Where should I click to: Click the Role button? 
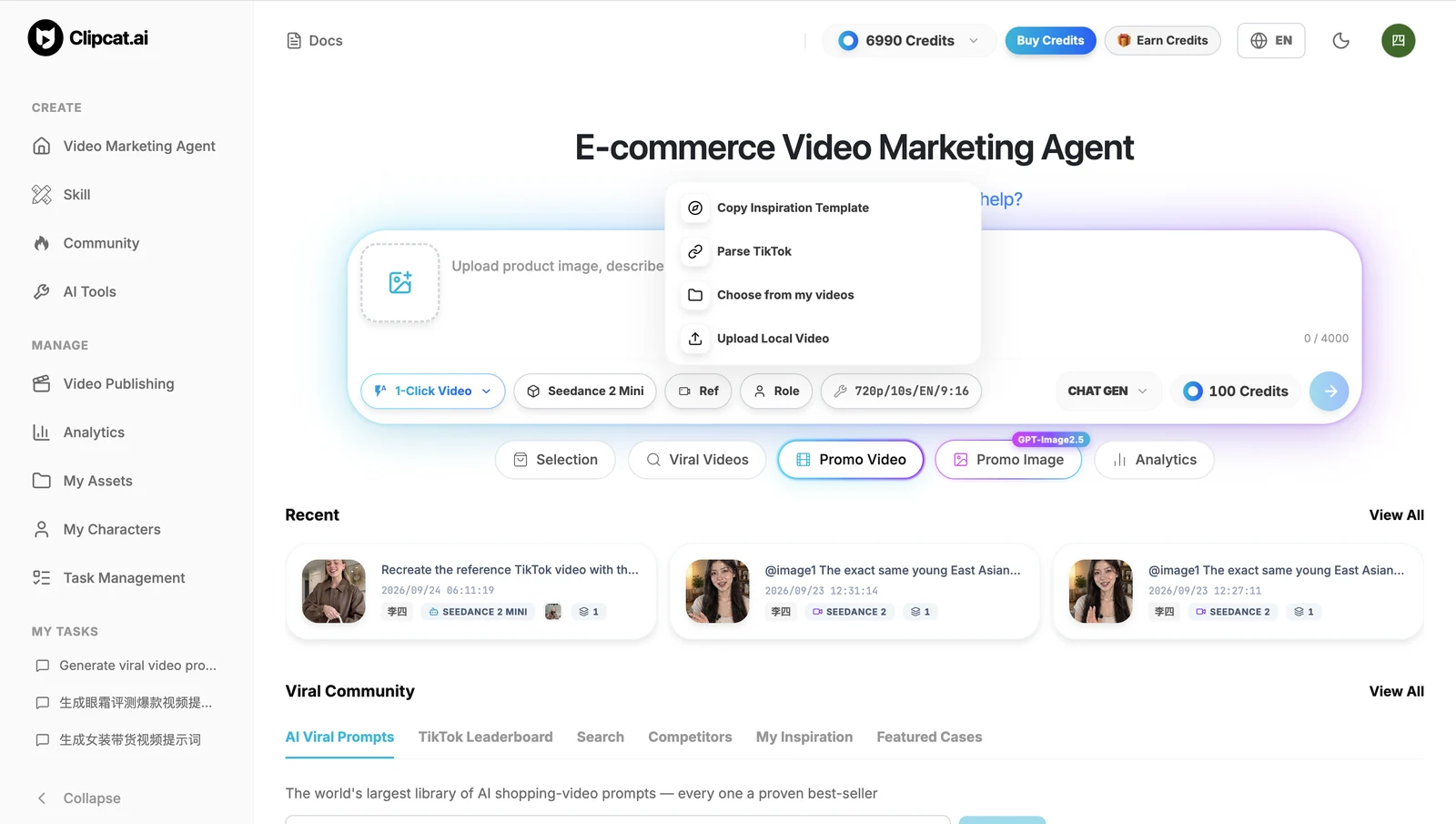point(776,392)
